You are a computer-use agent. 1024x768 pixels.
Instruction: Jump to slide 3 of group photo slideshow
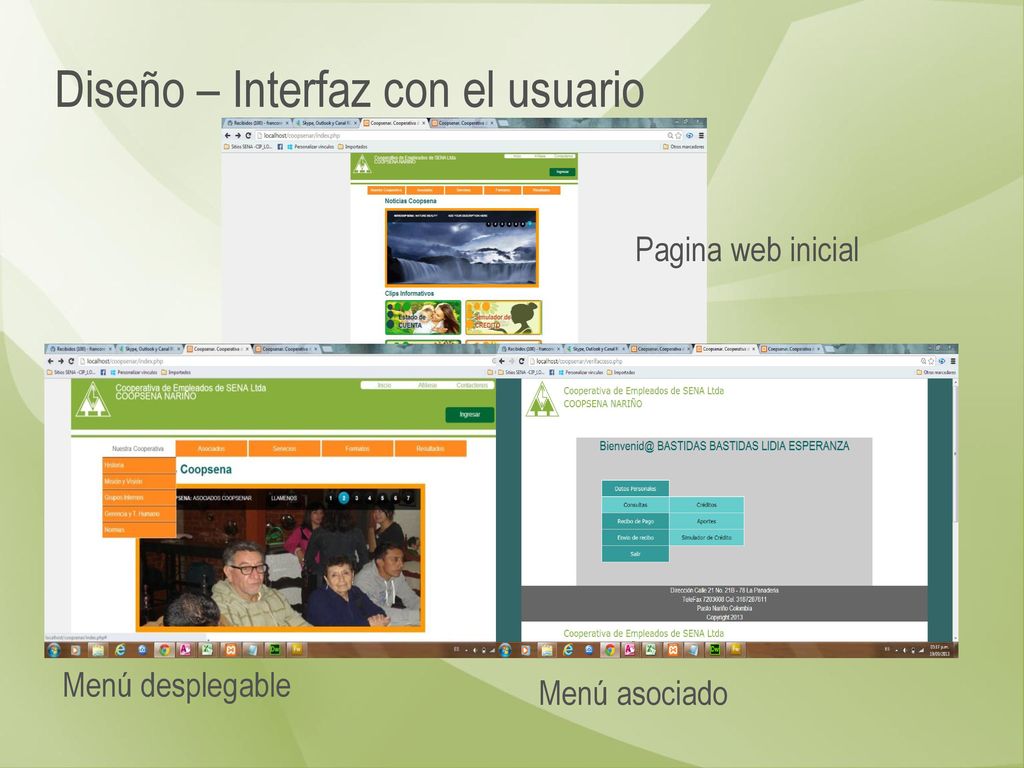[x=357, y=498]
